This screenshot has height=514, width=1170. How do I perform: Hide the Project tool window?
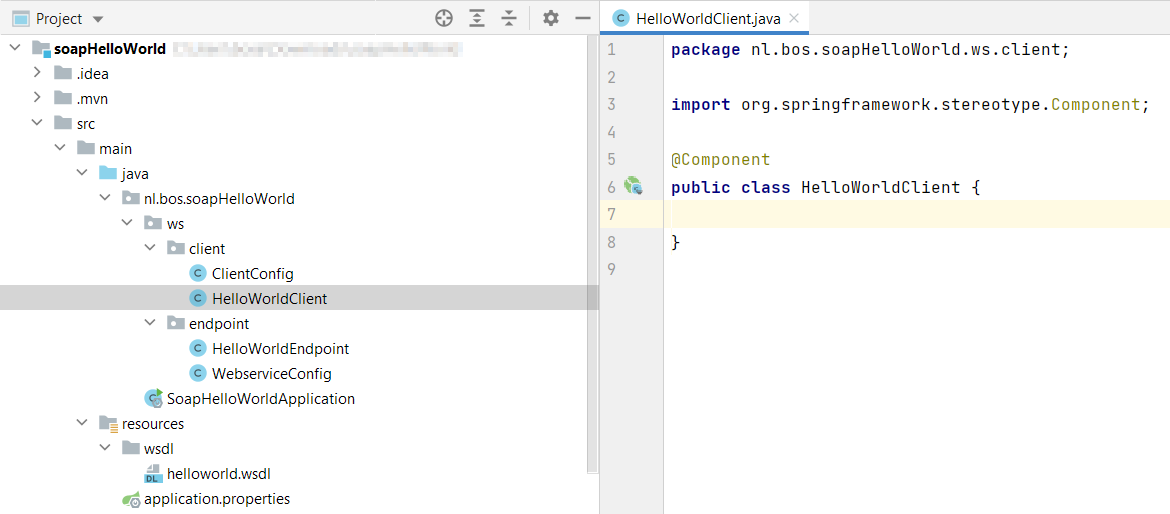(x=582, y=18)
